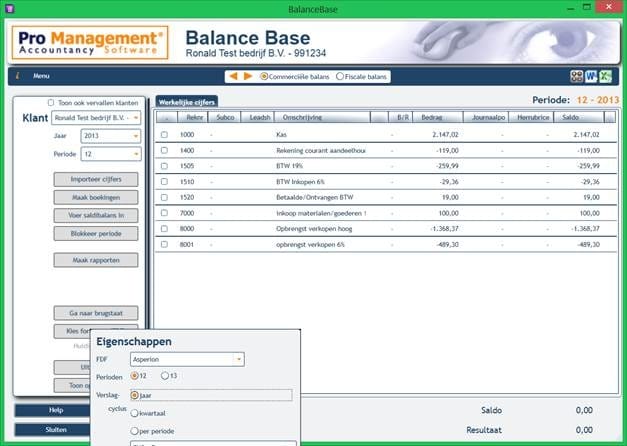The width and height of the screenshot is (627, 446).
Task: Go to previous period with left orange arrow
Action: (234, 76)
